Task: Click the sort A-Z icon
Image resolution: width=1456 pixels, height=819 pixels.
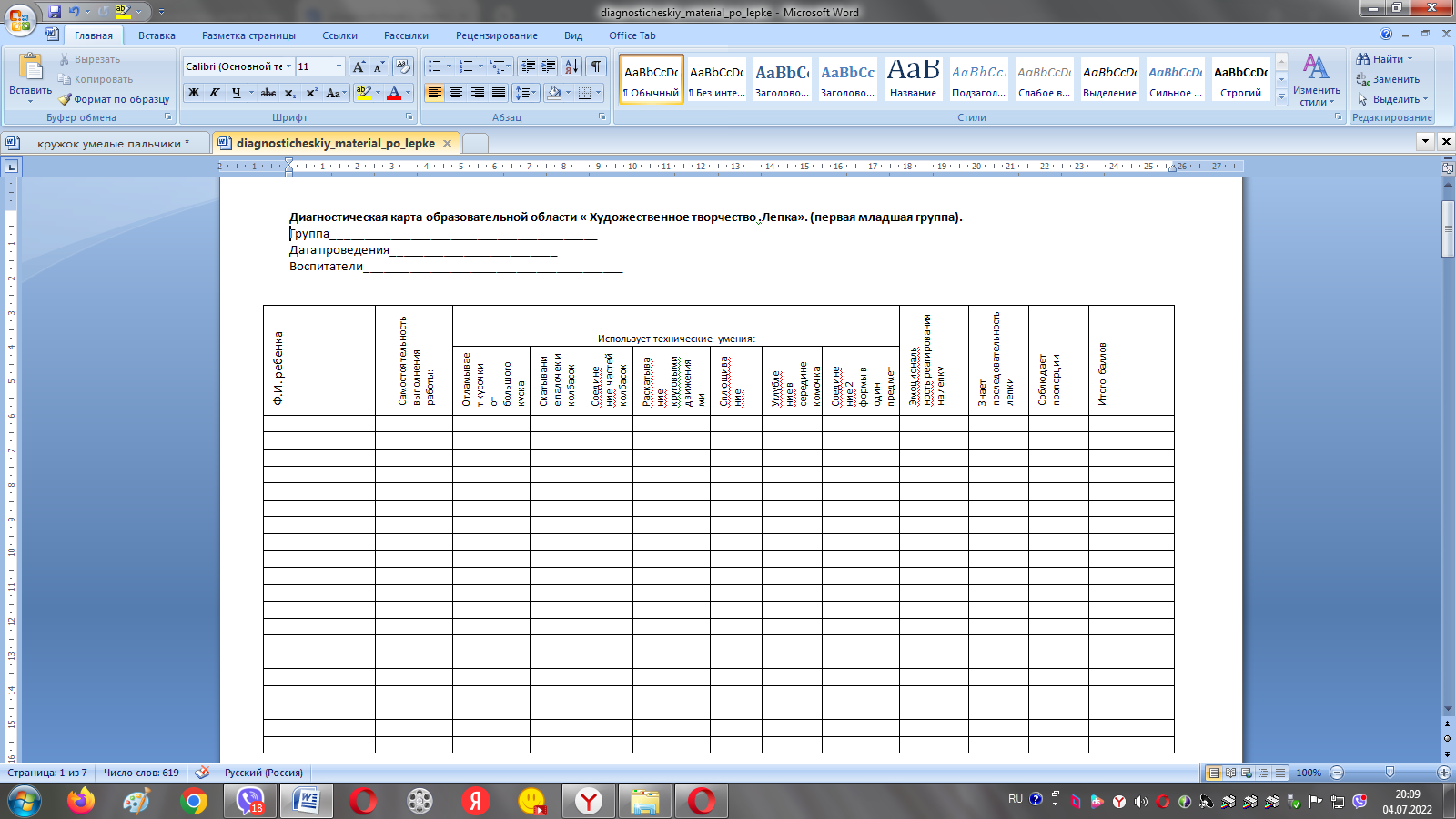Action: click(571, 66)
